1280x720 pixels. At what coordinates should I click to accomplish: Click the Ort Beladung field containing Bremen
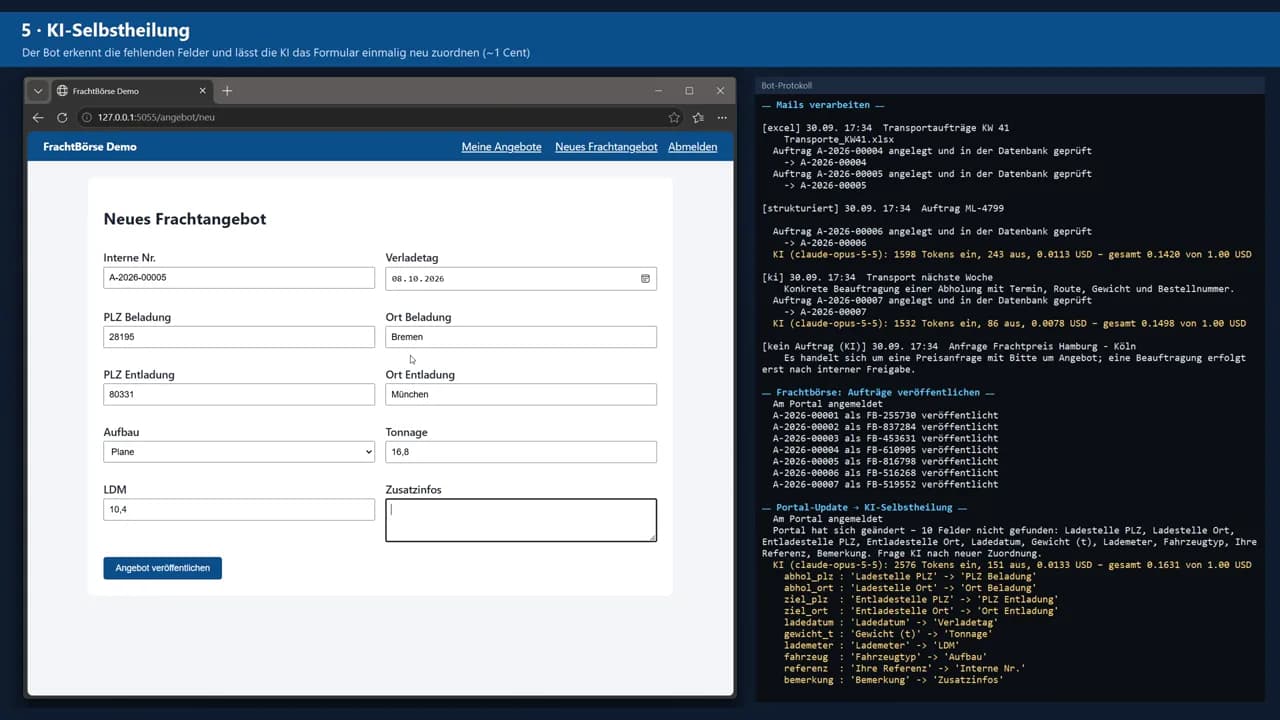coord(521,337)
